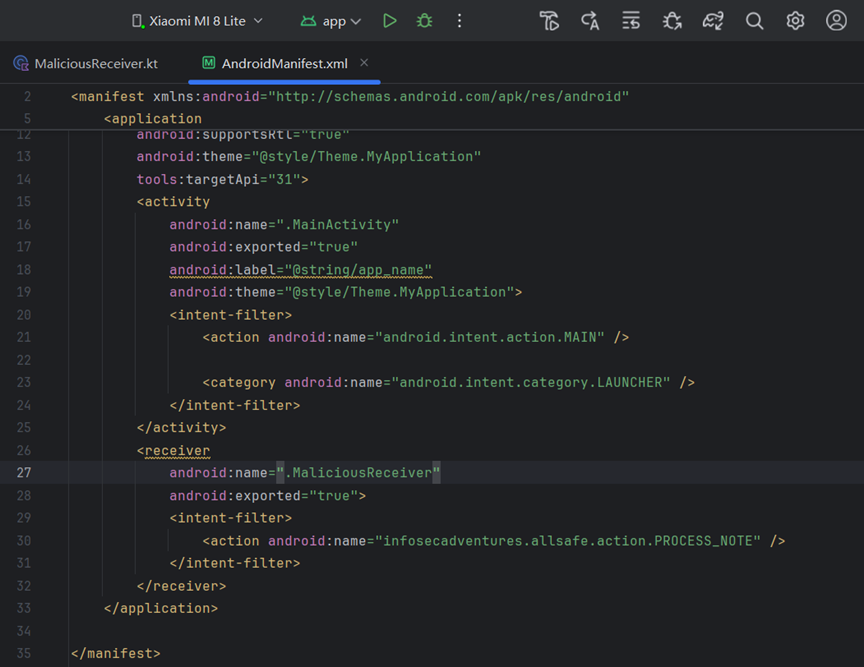
Task: Run the app with the green play icon
Action: click(390, 21)
